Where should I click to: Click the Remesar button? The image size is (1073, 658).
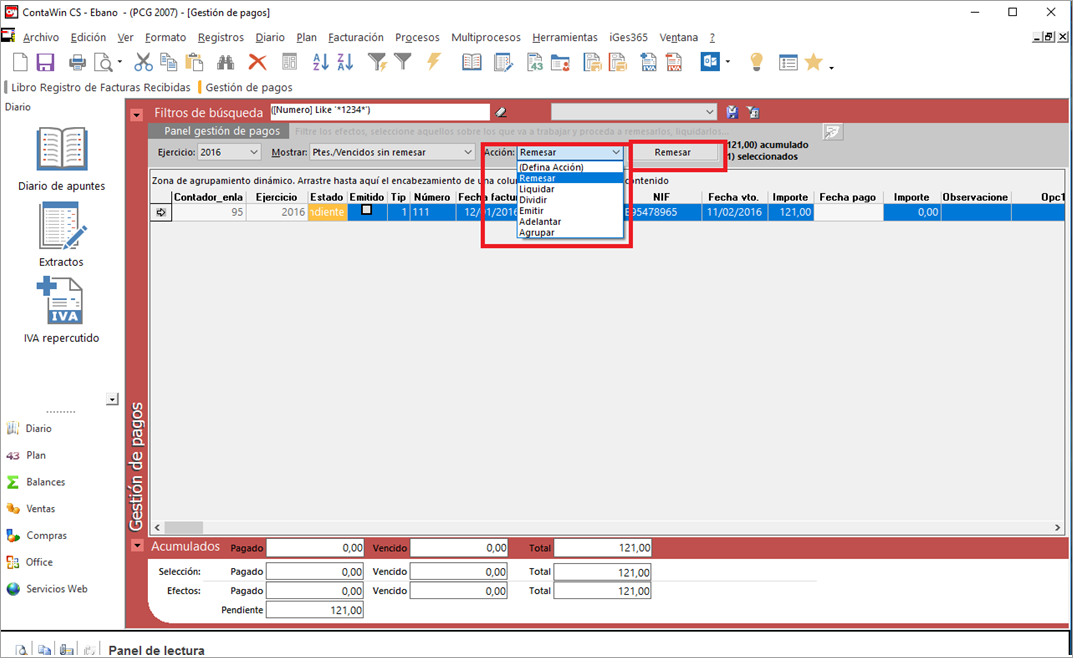673,153
